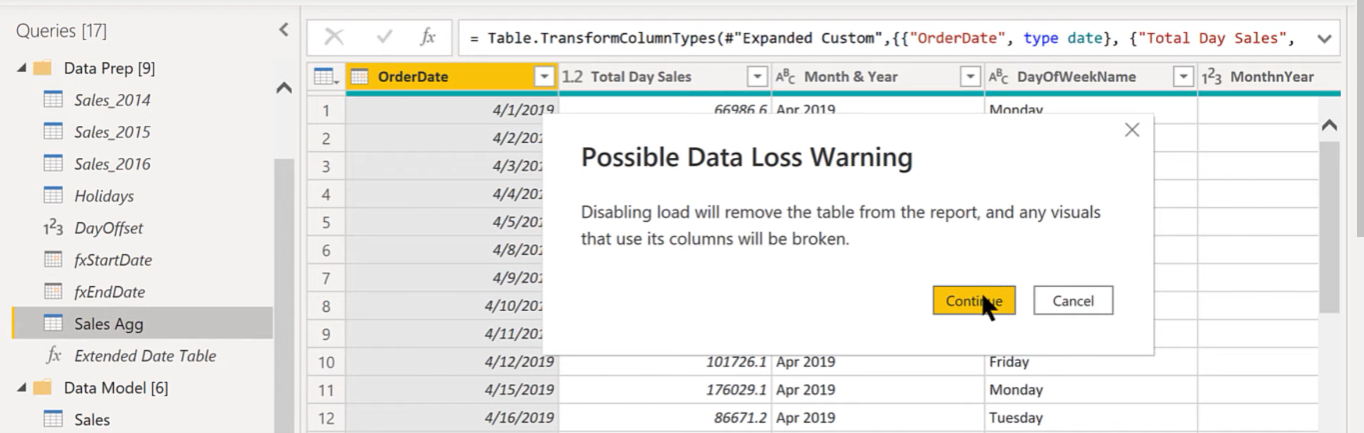Collapse the Data Prep folder

pos(22,69)
